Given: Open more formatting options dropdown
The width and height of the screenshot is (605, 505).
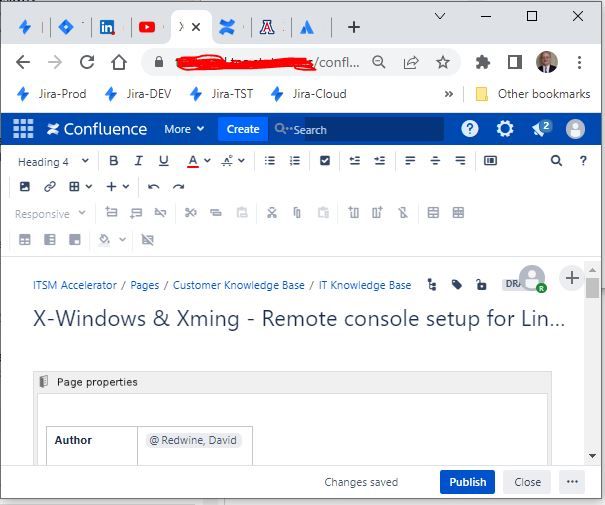Looking at the screenshot, I should (233, 161).
